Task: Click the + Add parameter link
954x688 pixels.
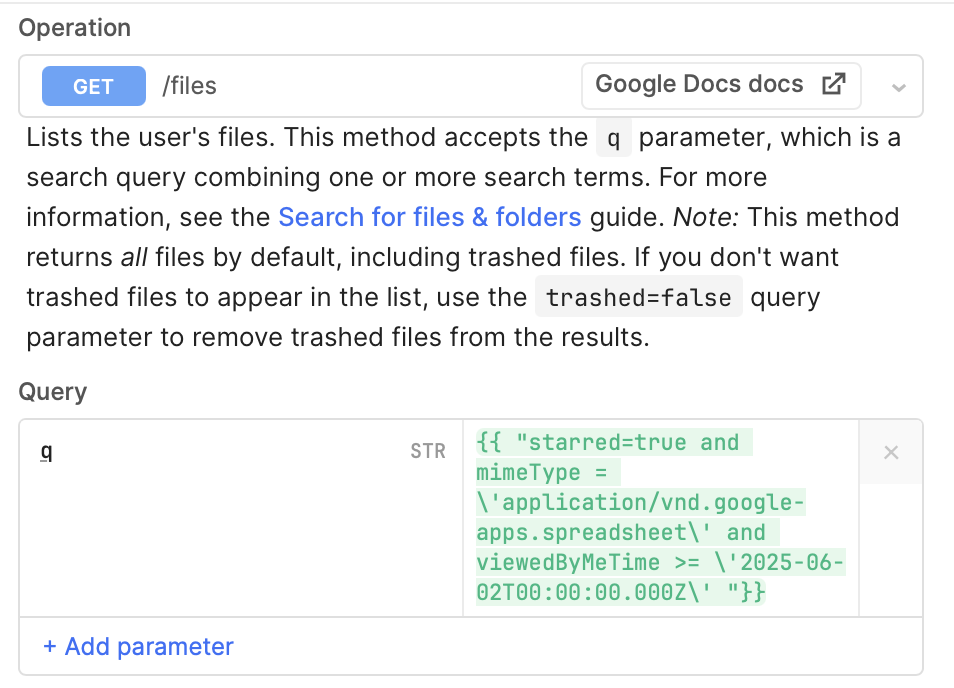Action: pos(138,646)
